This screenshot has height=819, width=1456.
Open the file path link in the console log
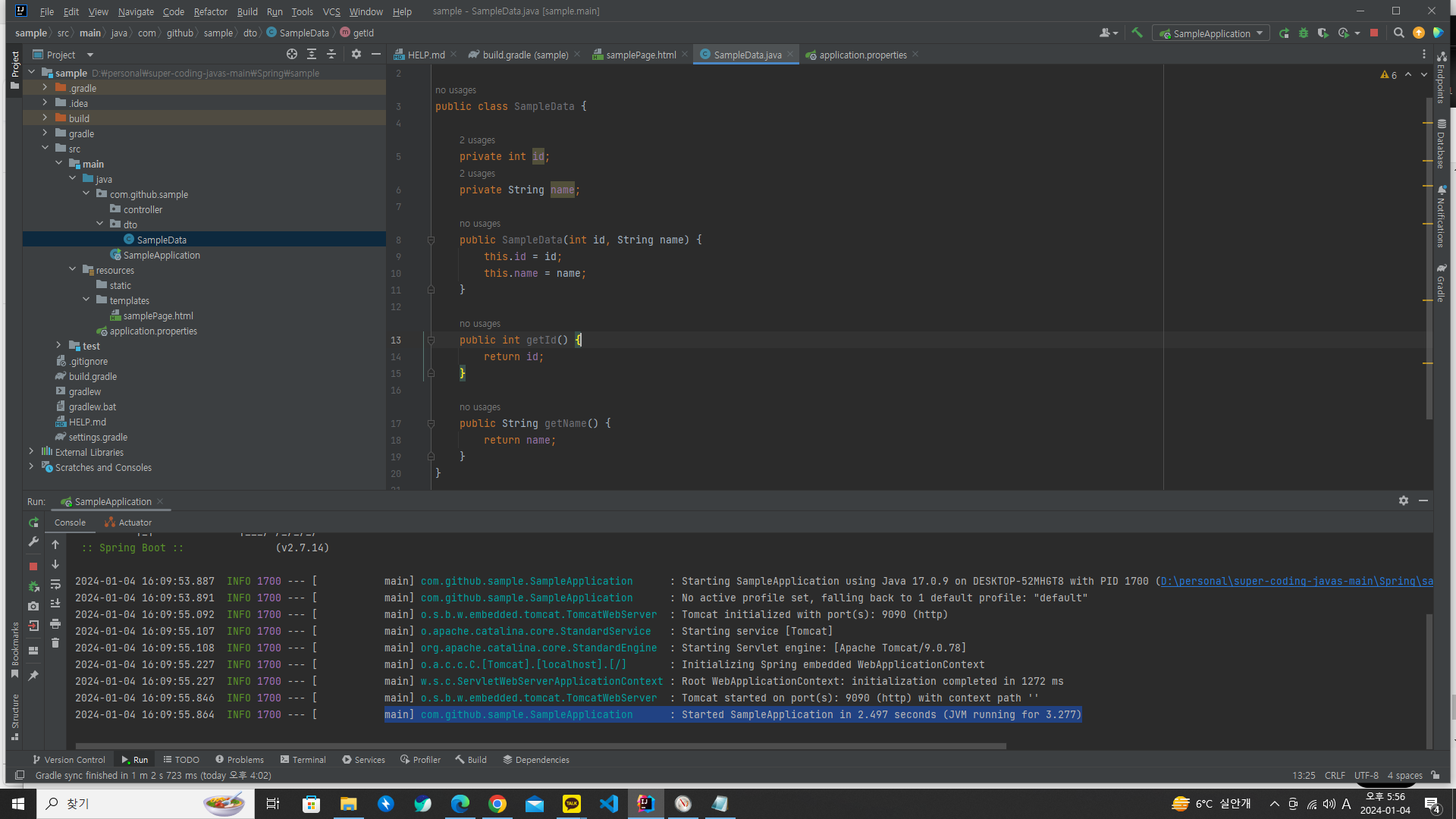(x=1297, y=581)
